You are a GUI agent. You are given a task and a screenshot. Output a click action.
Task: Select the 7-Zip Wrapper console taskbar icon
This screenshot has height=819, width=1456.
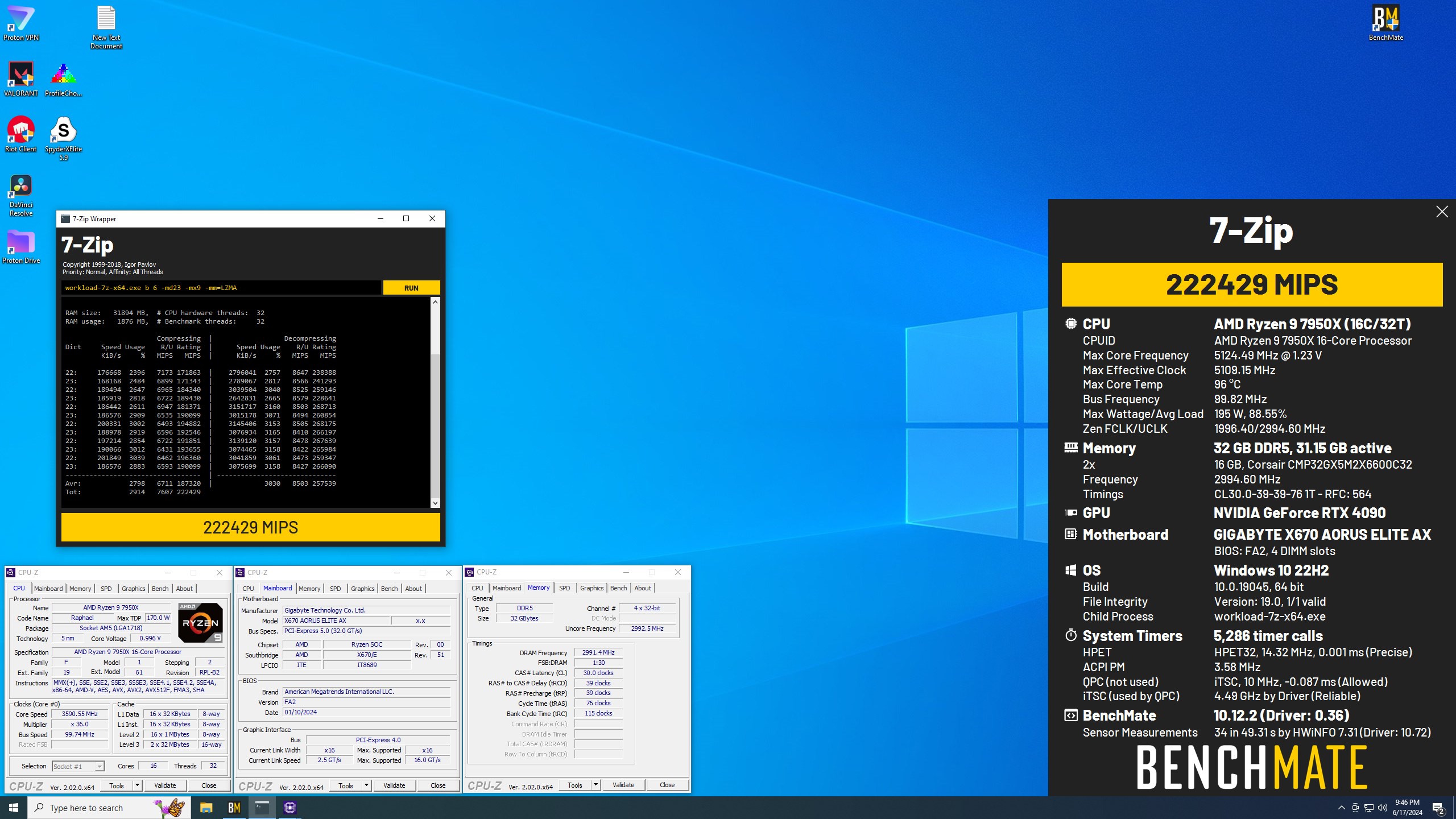262,808
